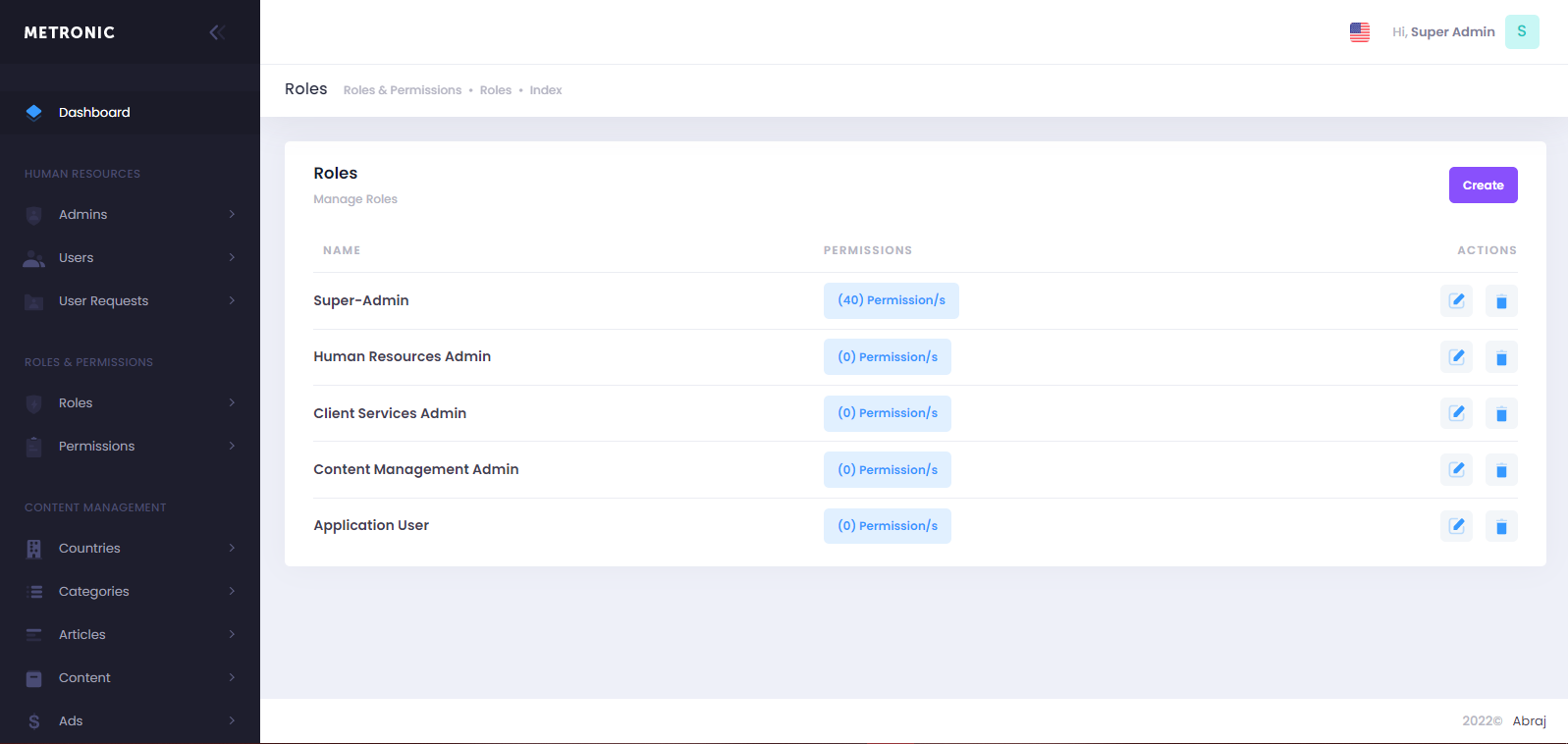Click the US flag language icon
The image size is (1568, 744).
(1359, 32)
